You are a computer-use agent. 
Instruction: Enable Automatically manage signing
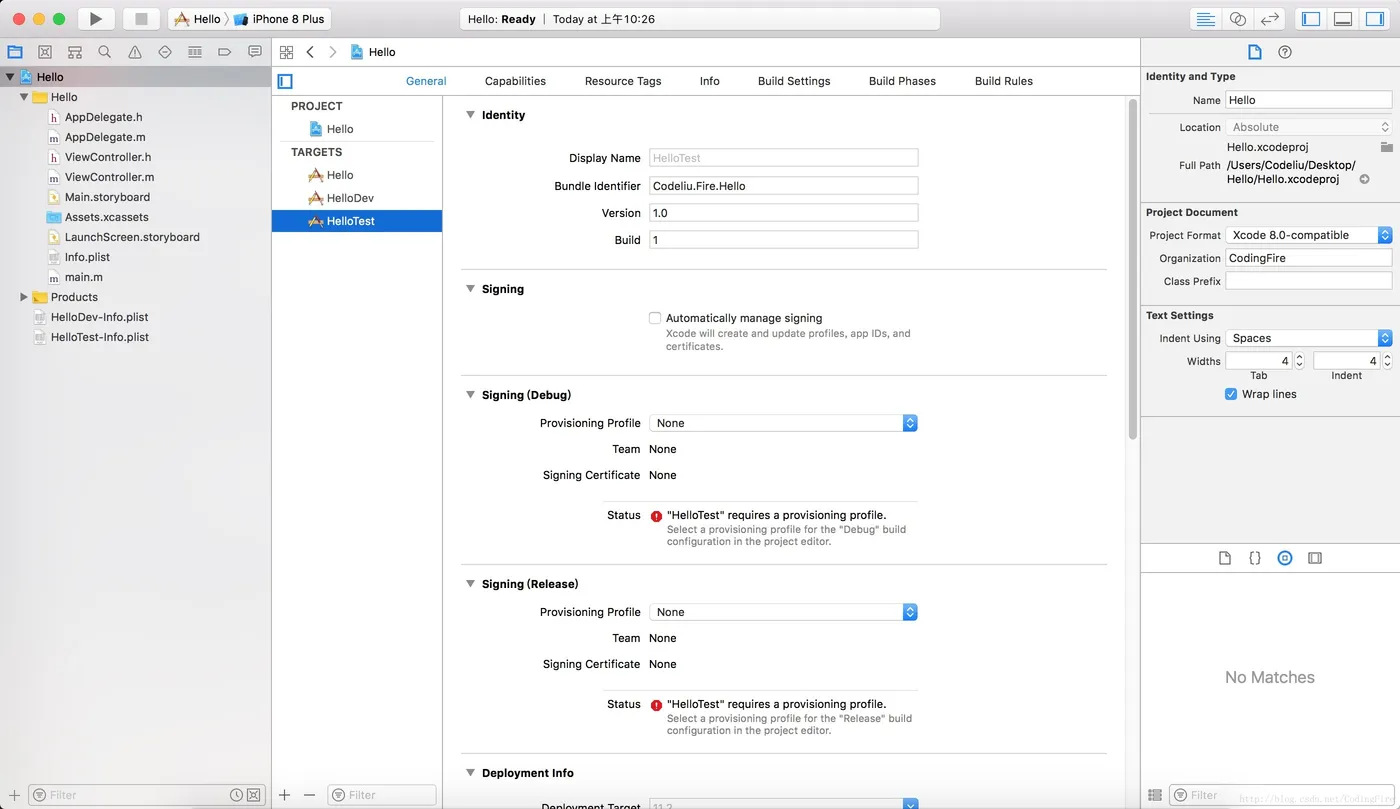coord(655,318)
